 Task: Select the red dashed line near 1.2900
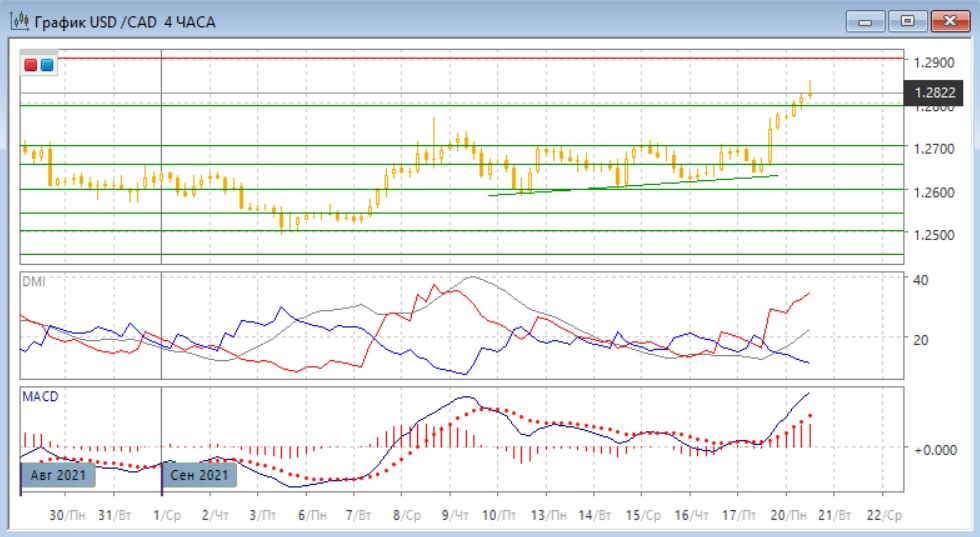(x=500, y=58)
